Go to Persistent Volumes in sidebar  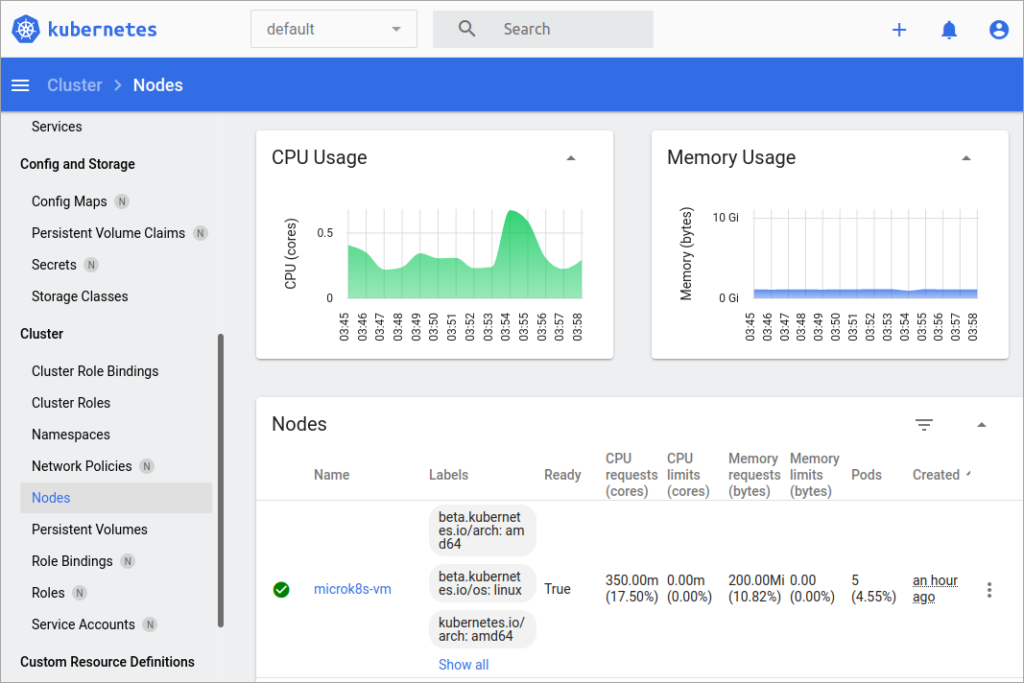89,529
